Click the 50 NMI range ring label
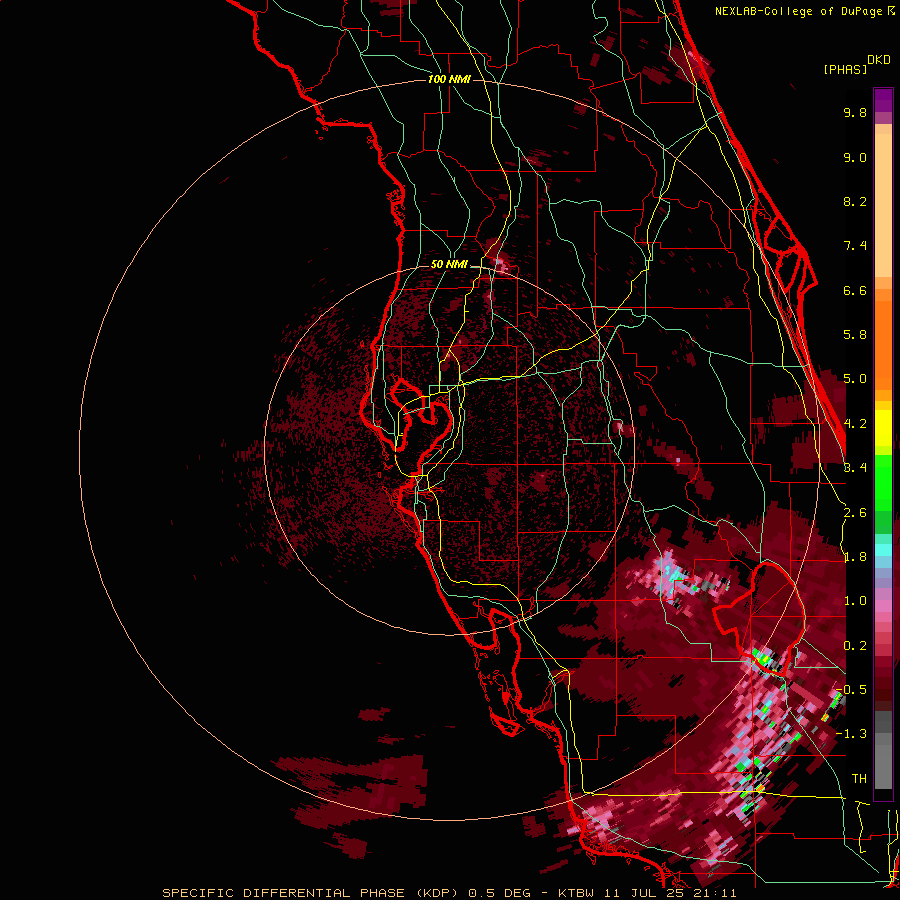Image resolution: width=900 pixels, height=900 pixels. tap(449, 265)
